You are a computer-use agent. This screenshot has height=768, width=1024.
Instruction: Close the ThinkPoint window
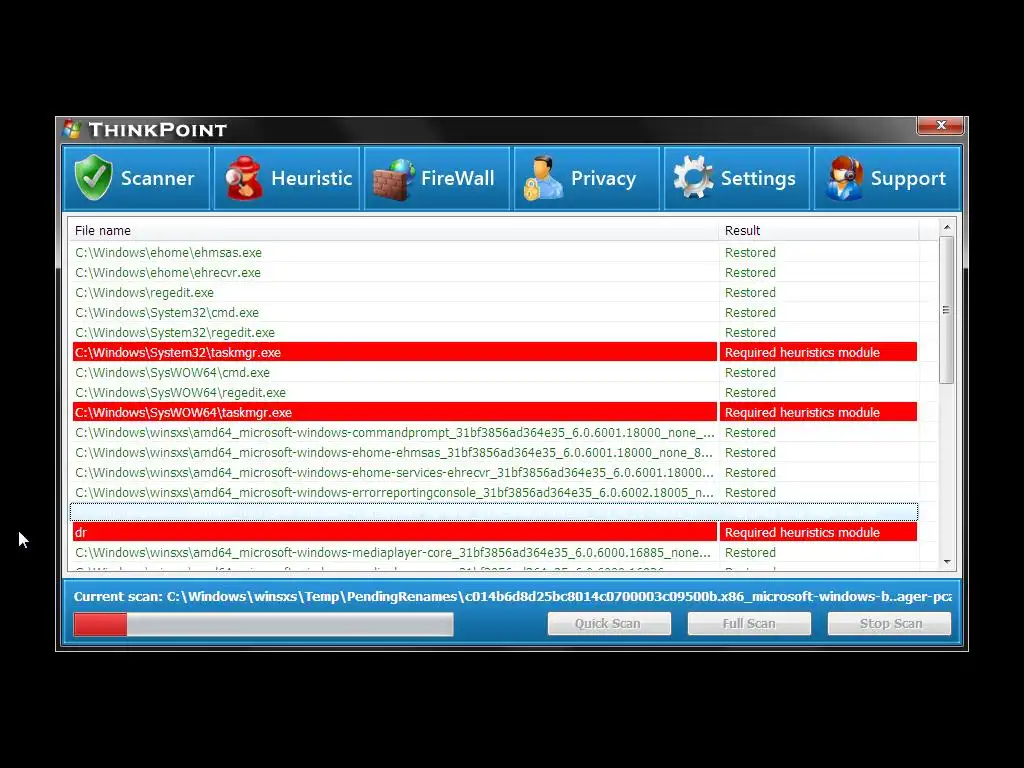click(x=940, y=125)
